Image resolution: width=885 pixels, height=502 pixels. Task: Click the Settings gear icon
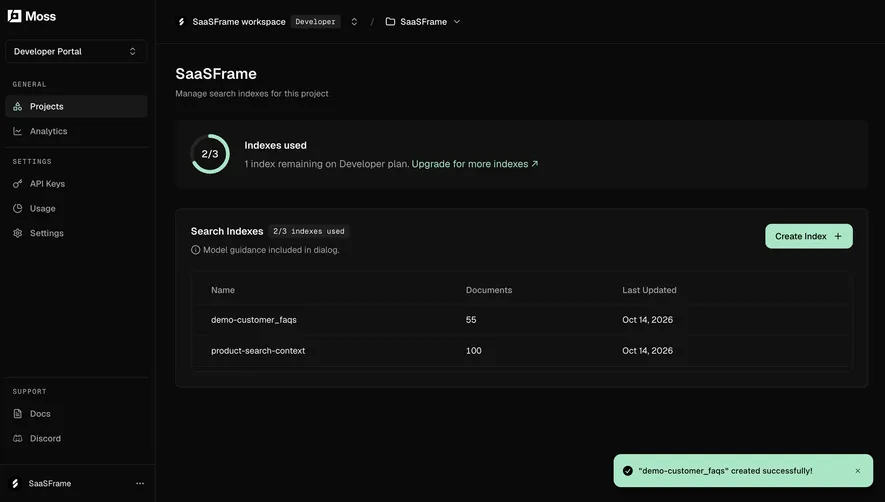(17, 233)
